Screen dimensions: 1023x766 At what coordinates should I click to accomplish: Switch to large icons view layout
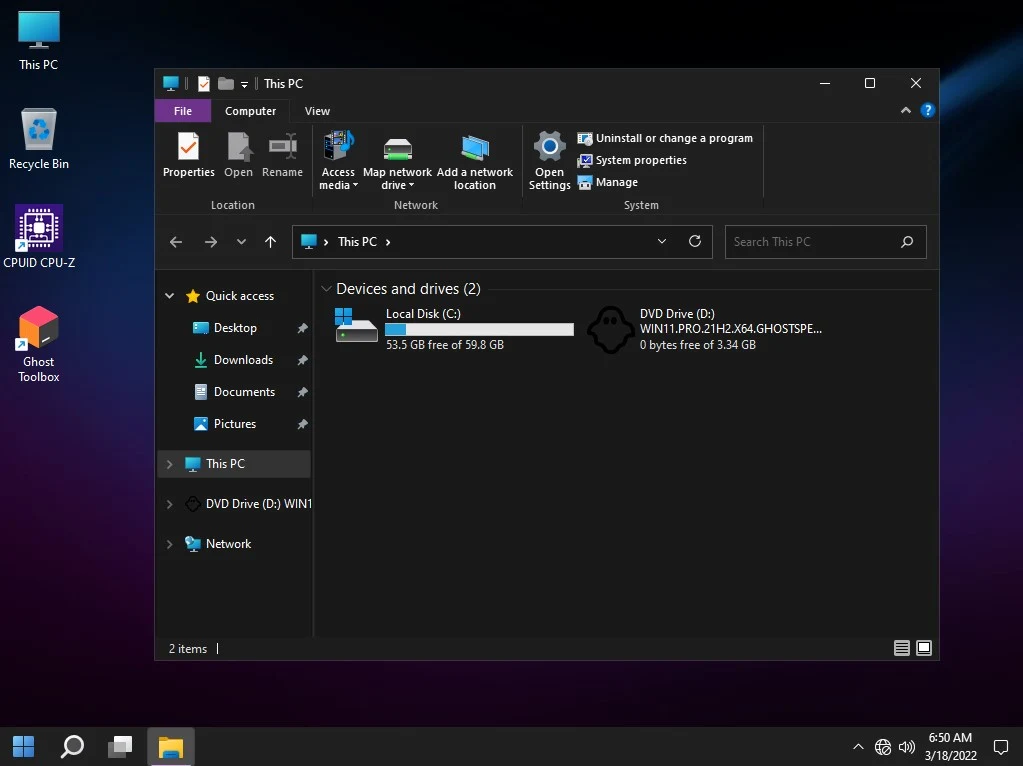[924, 648]
